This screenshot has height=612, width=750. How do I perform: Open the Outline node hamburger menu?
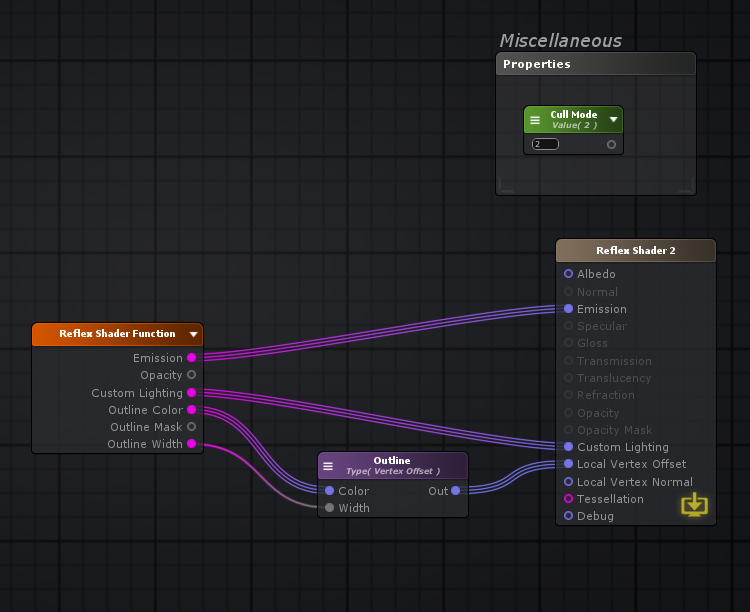click(328, 466)
